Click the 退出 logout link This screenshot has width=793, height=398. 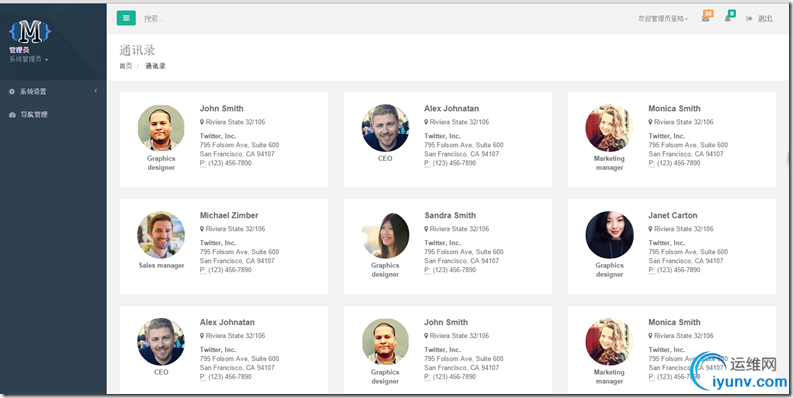click(x=765, y=19)
